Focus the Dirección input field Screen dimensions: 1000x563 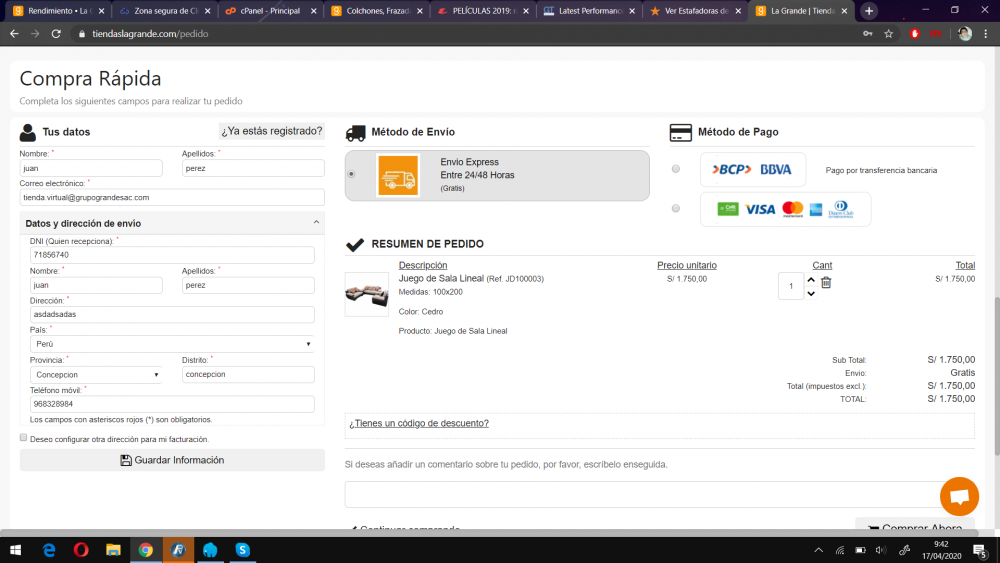172,314
